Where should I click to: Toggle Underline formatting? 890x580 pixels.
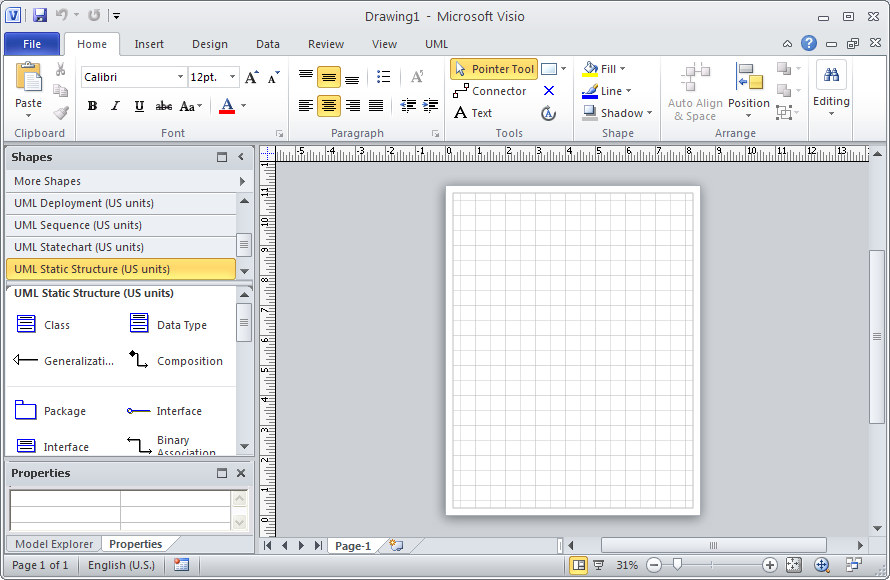(x=139, y=106)
